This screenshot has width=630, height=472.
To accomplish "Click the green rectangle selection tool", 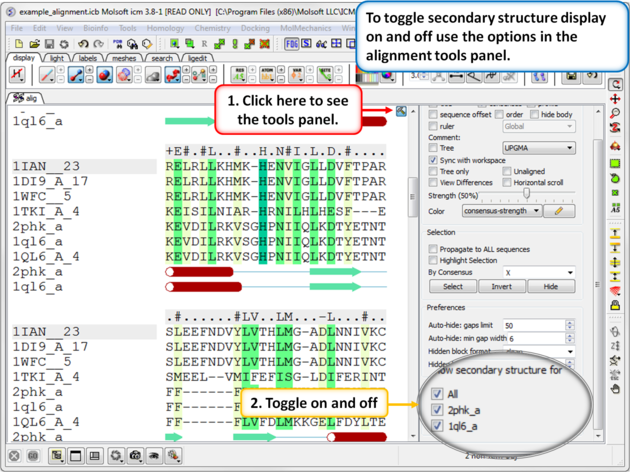I will pos(616,162).
